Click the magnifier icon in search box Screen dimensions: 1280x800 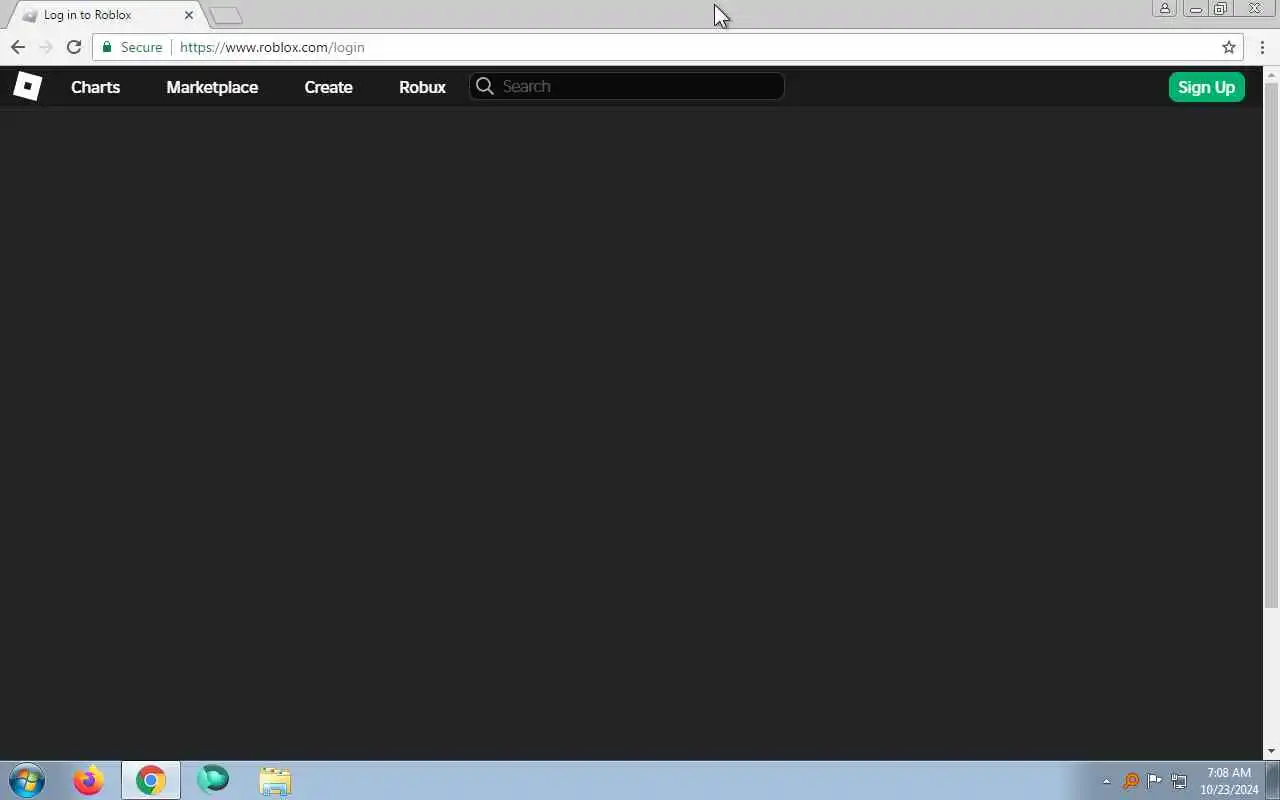coord(485,86)
